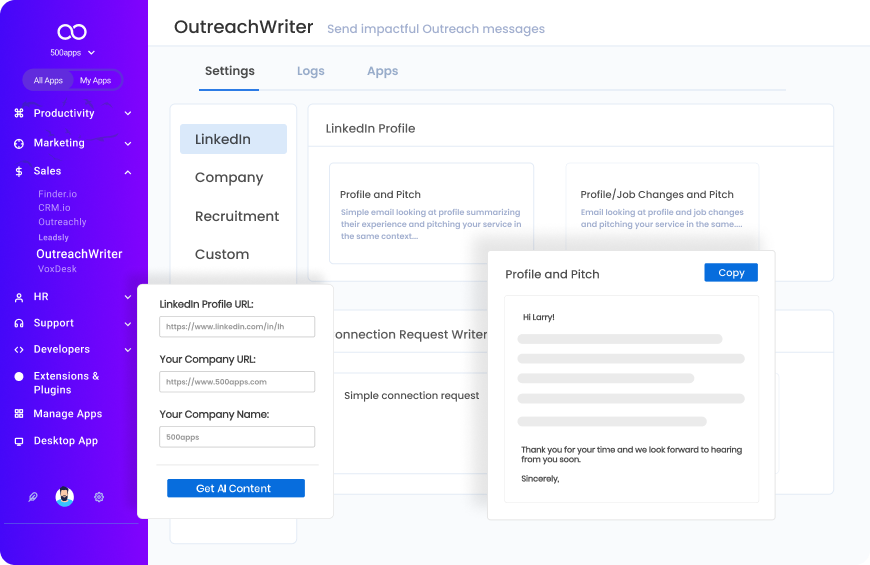Open Desktop App menu item
The width and height of the screenshot is (870, 565).
tap(65, 441)
